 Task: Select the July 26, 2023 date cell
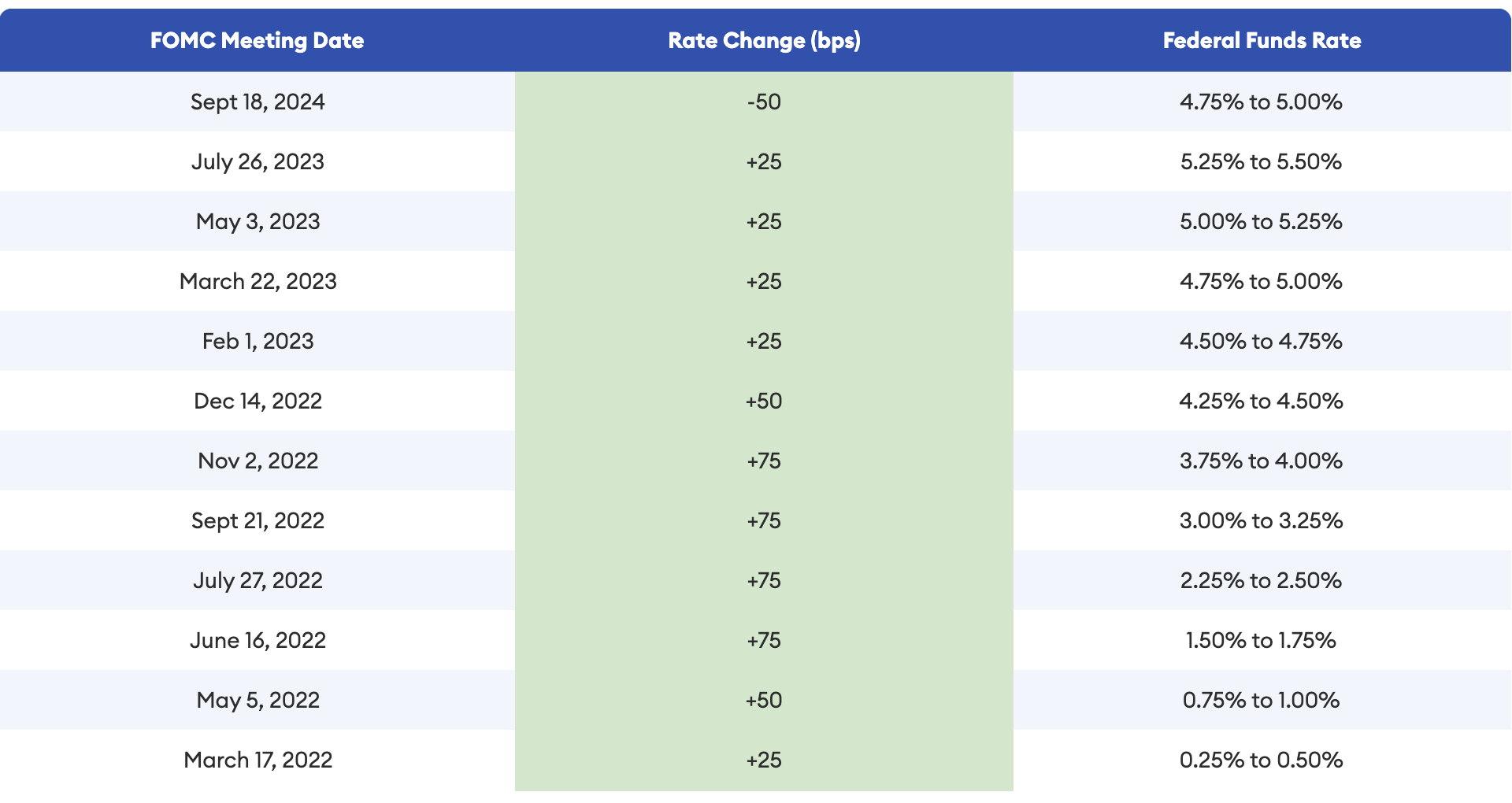pos(258,161)
